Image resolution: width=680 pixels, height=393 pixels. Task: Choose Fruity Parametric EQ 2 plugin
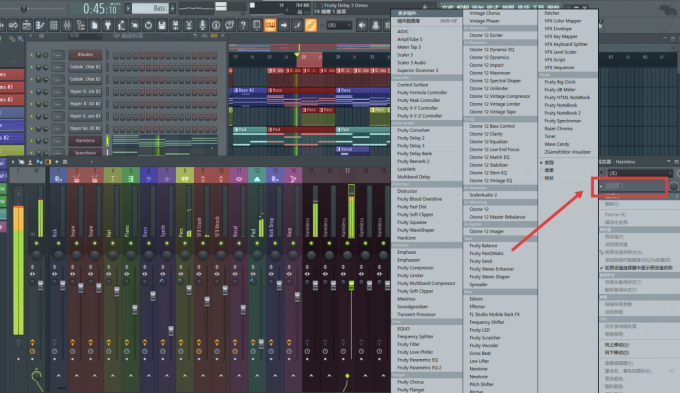point(419,368)
